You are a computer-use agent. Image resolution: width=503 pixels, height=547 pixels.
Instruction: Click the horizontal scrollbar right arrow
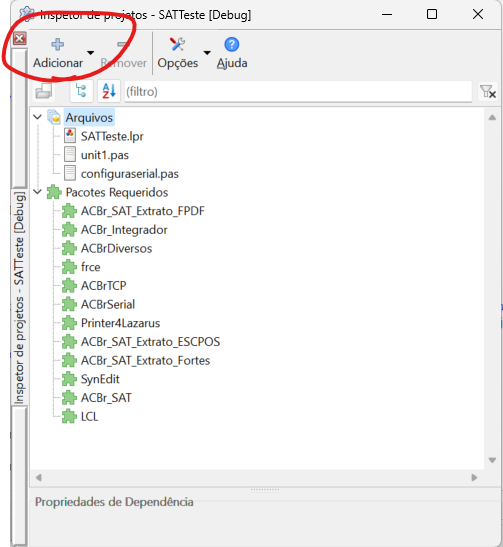pyautogui.click(x=474, y=477)
